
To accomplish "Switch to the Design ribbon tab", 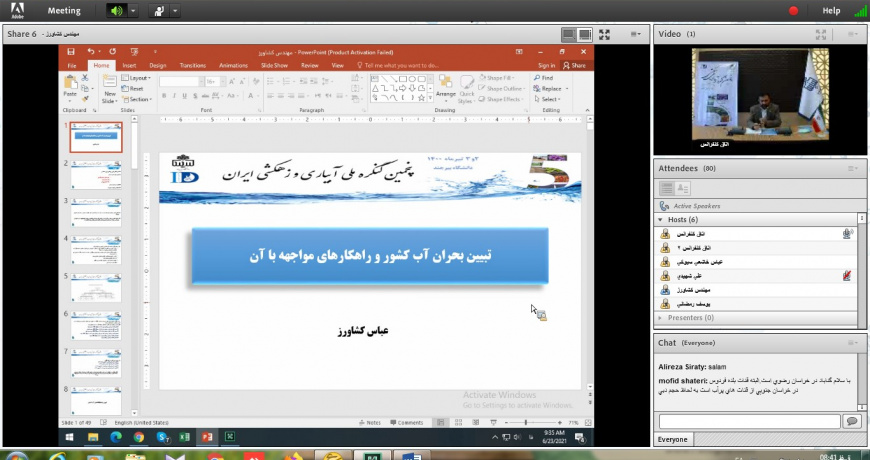I will click(x=158, y=65).
